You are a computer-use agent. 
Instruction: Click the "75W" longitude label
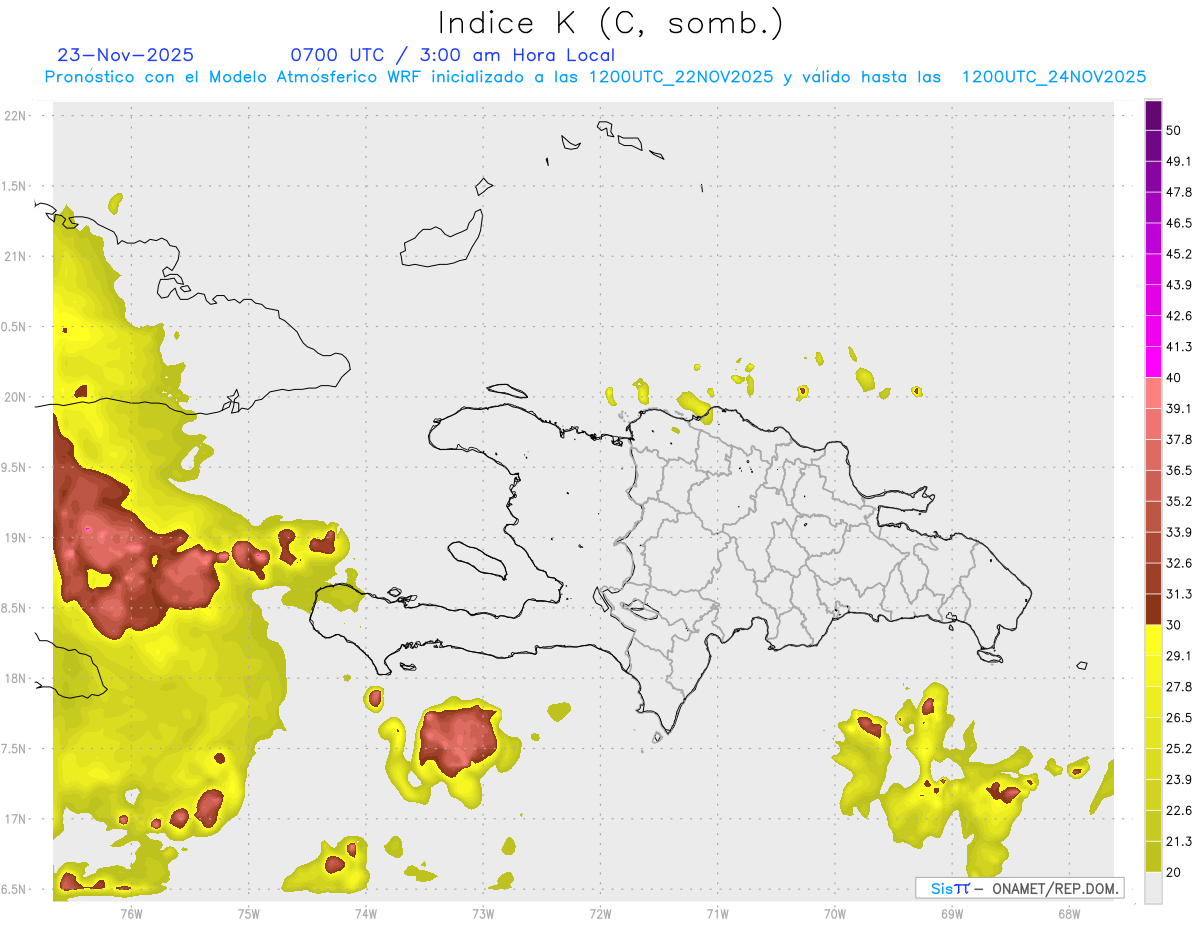pos(248,913)
